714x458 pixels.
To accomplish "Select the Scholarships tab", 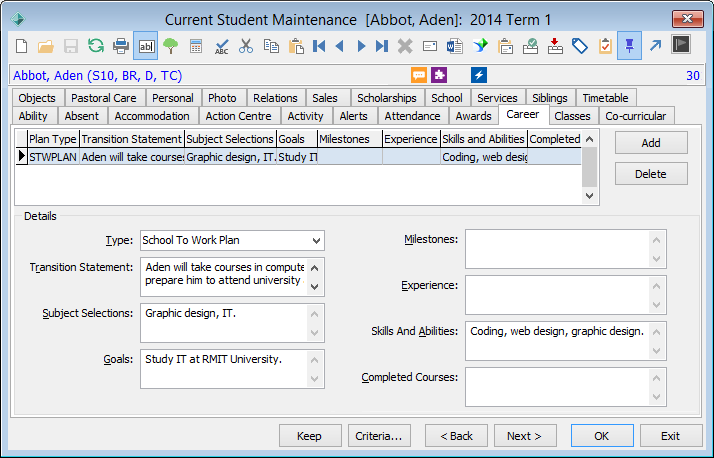I will 387,98.
